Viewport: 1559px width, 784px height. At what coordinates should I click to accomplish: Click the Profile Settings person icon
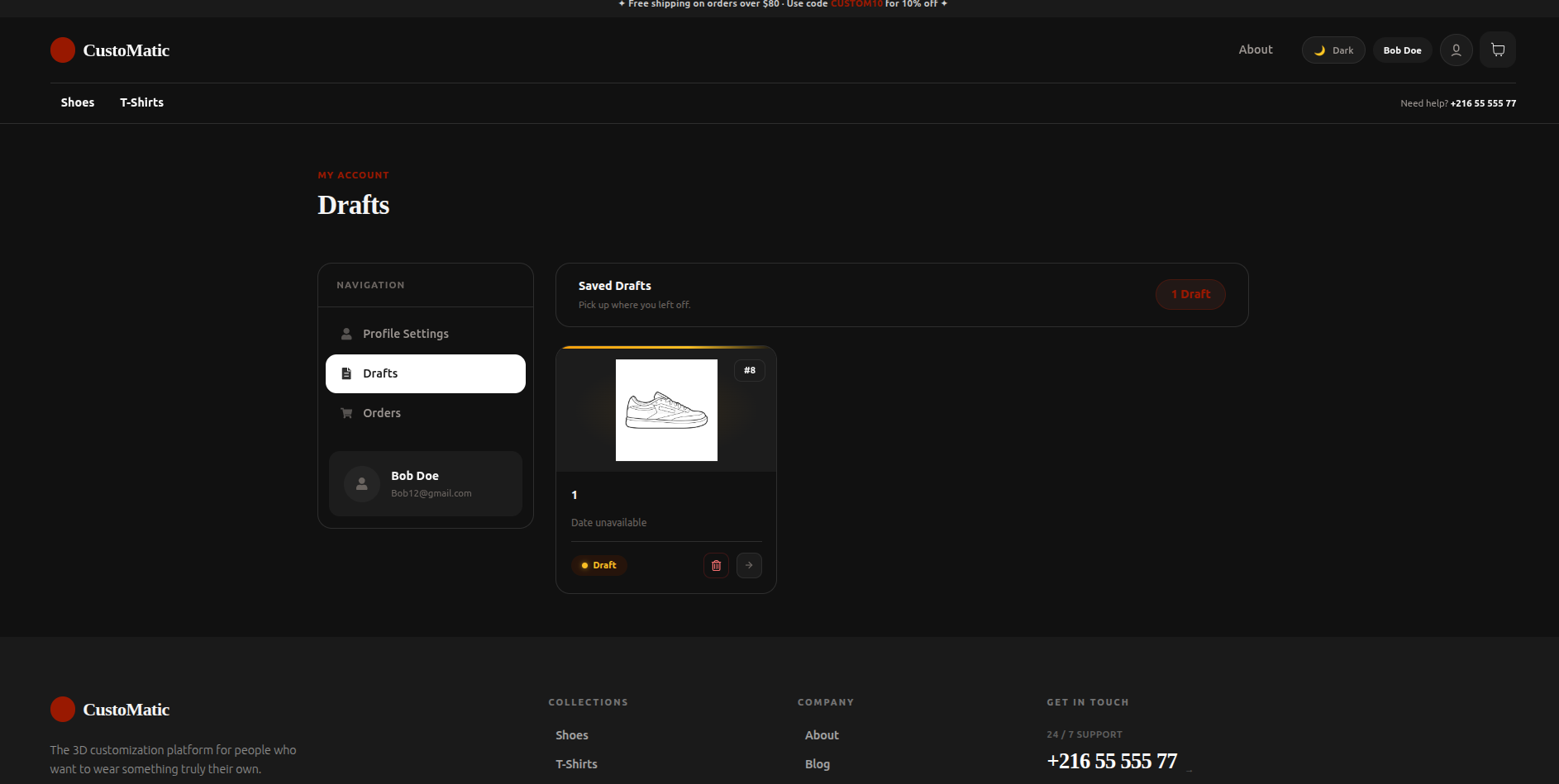pyautogui.click(x=346, y=334)
